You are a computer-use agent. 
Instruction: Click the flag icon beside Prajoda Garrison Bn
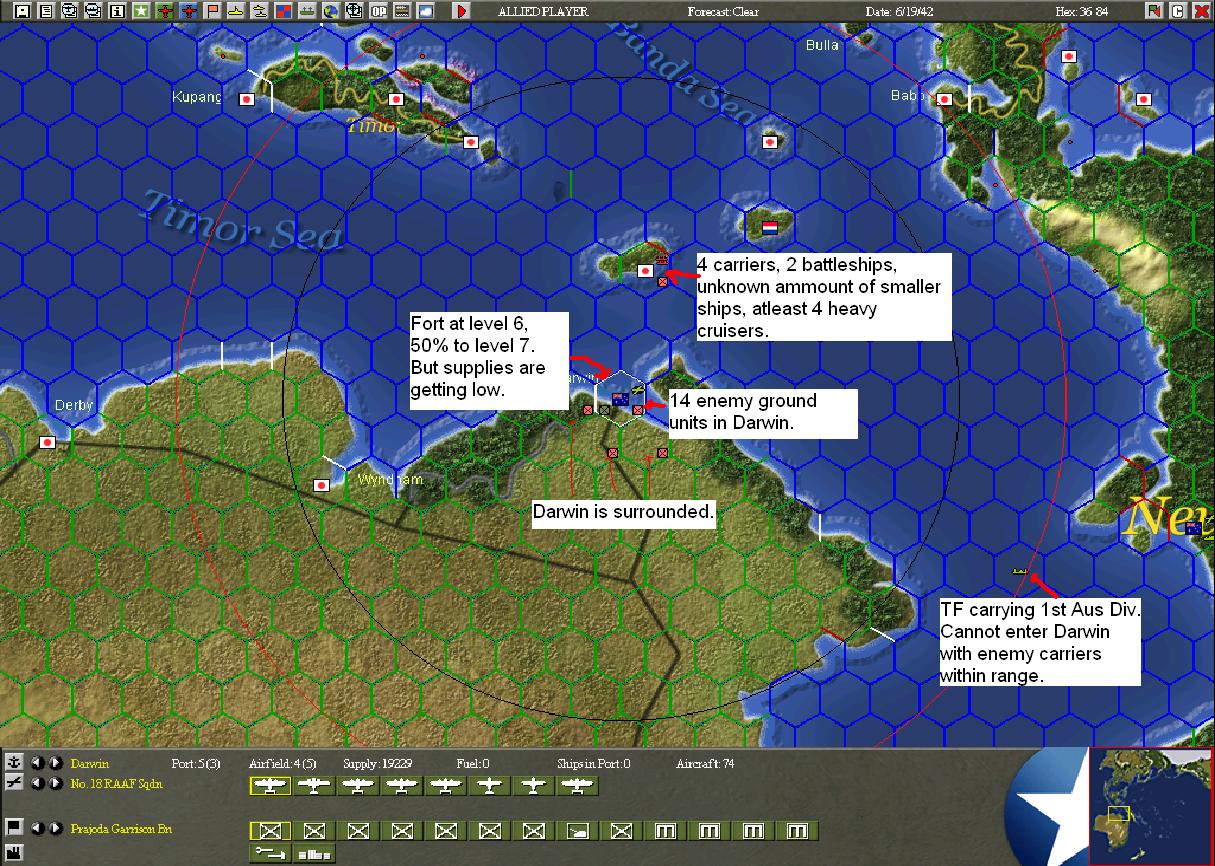(14, 828)
